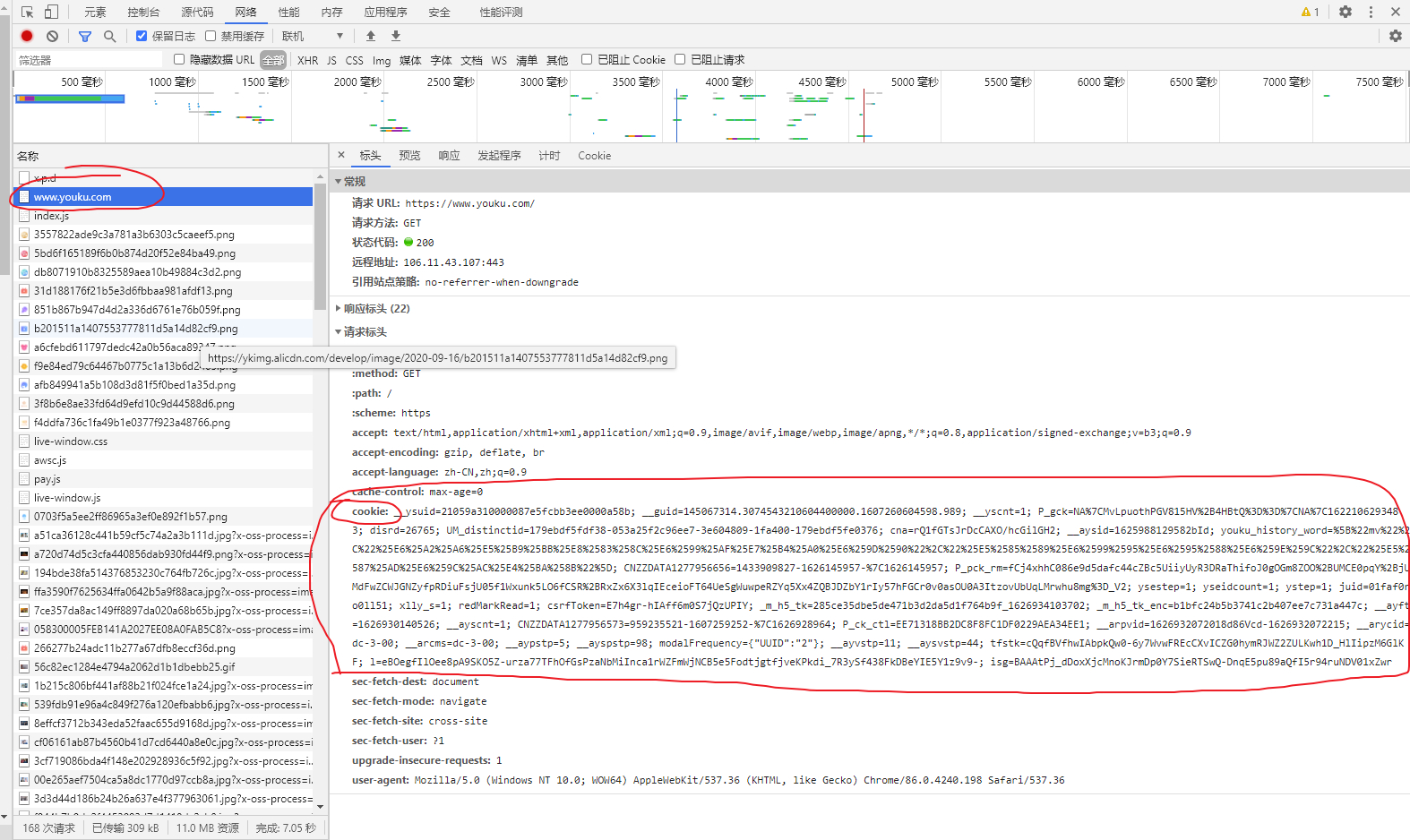Image resolution: width=1410 pixels, height=840 pixels.
Task: Open the 联机 throttling dropdown
Action: 312,36
